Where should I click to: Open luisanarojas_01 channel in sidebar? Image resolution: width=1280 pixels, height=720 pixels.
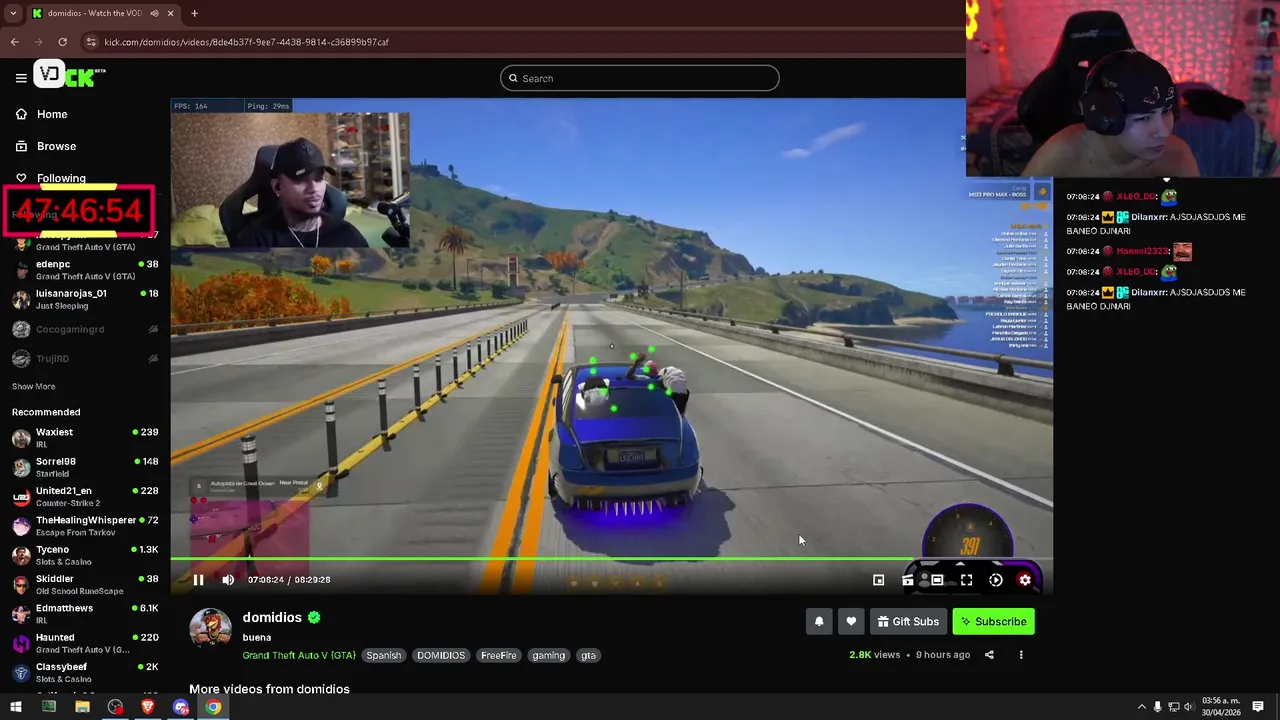85,299
